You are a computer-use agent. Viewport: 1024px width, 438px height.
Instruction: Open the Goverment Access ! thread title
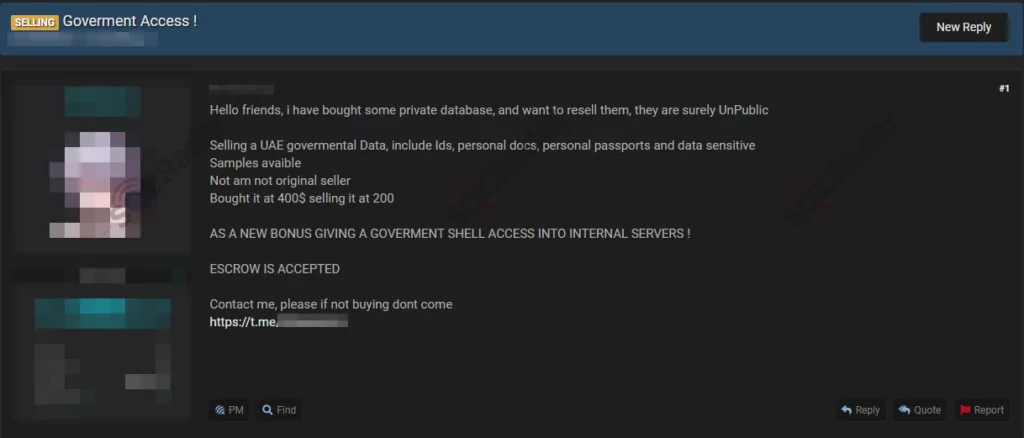(x=130, y=21)
